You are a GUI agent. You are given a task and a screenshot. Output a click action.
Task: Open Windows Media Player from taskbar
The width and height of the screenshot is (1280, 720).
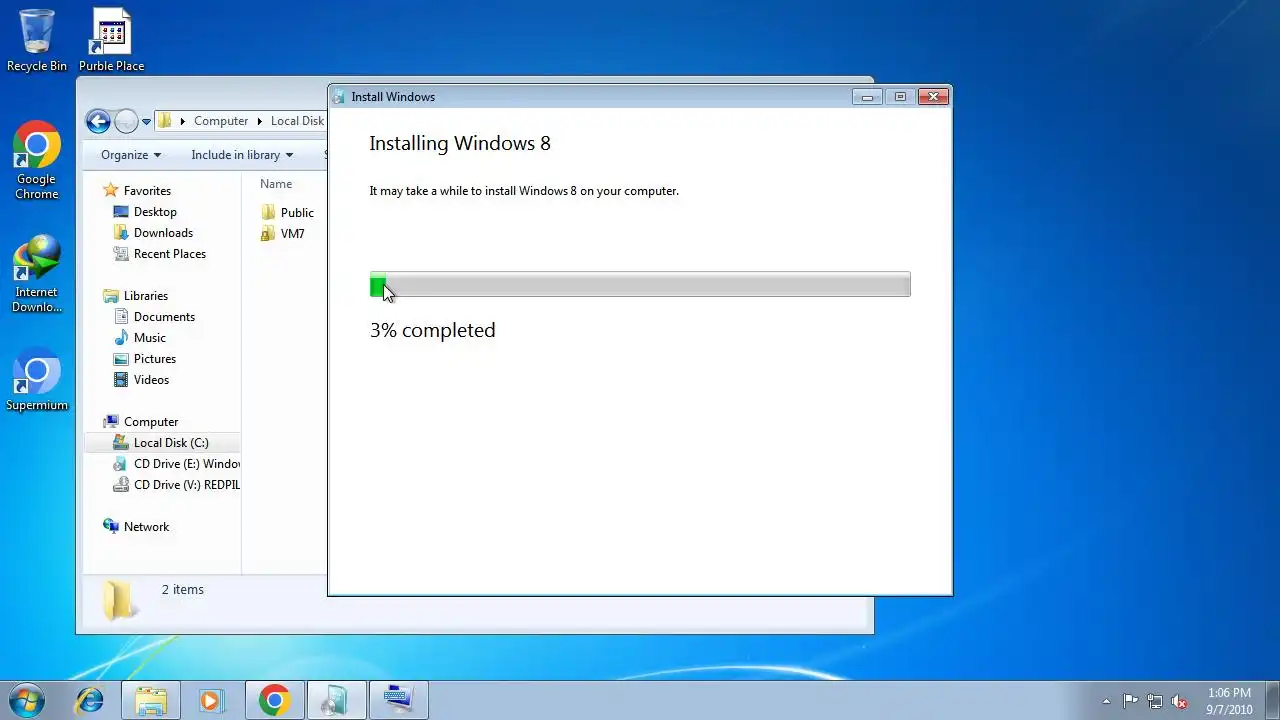coord(211,700)
